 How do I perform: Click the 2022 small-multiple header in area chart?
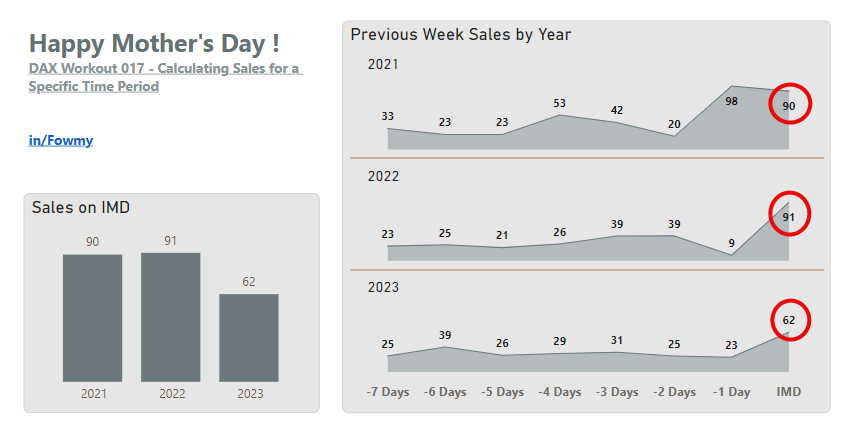click(x=384, y=176)
